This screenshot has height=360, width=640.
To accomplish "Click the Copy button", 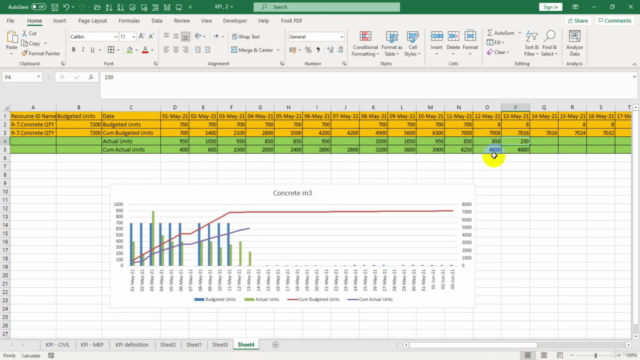I will pyautogui.click(x=31, y=43).
